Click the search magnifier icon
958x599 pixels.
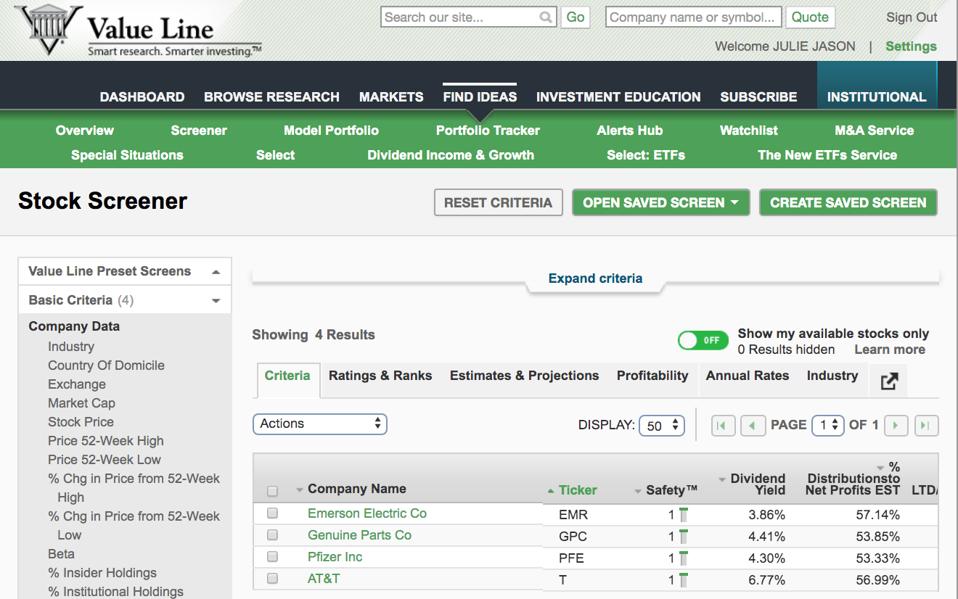tap(543, 16)
